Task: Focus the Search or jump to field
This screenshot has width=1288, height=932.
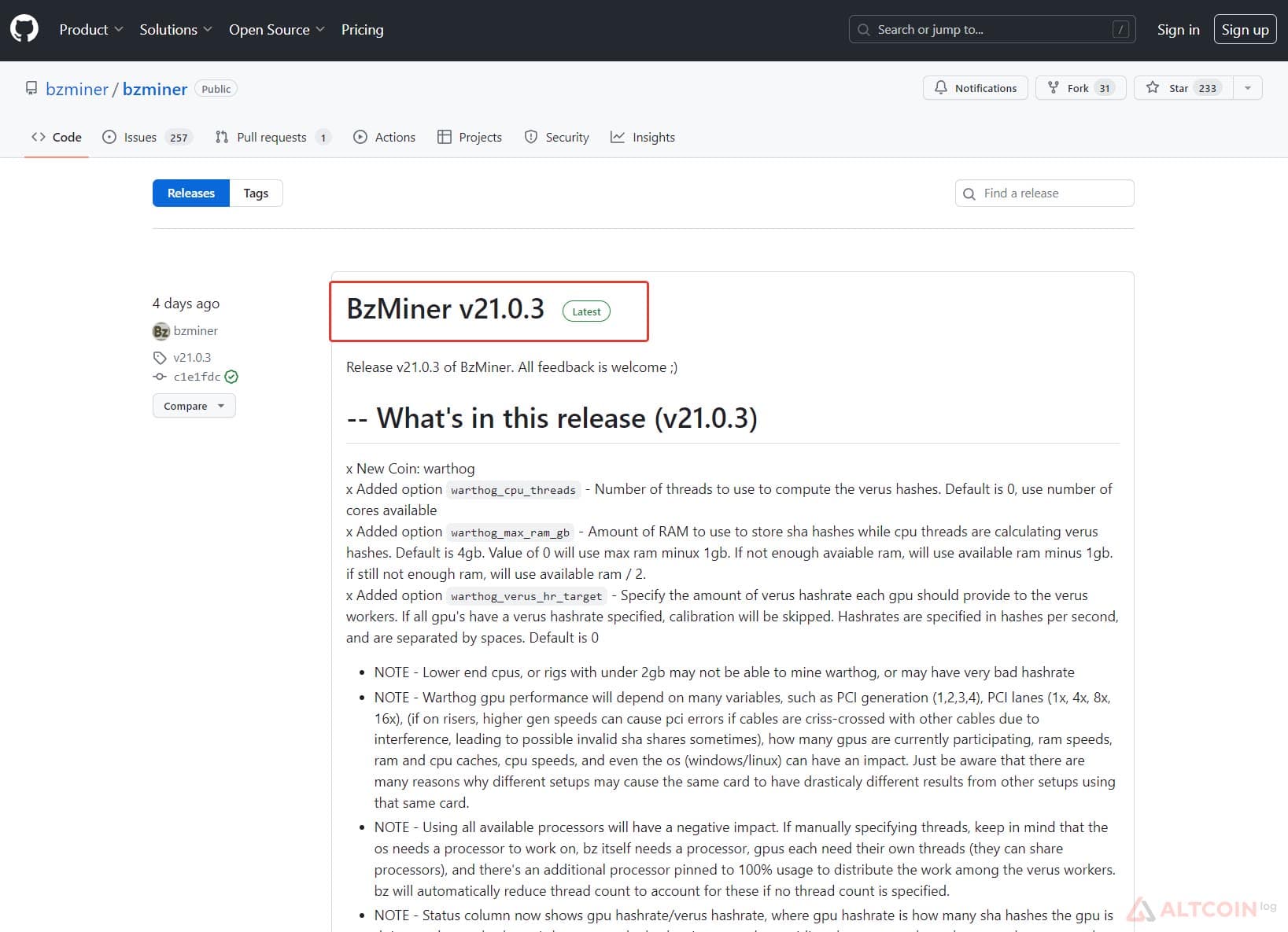Action: pos(992,29)
